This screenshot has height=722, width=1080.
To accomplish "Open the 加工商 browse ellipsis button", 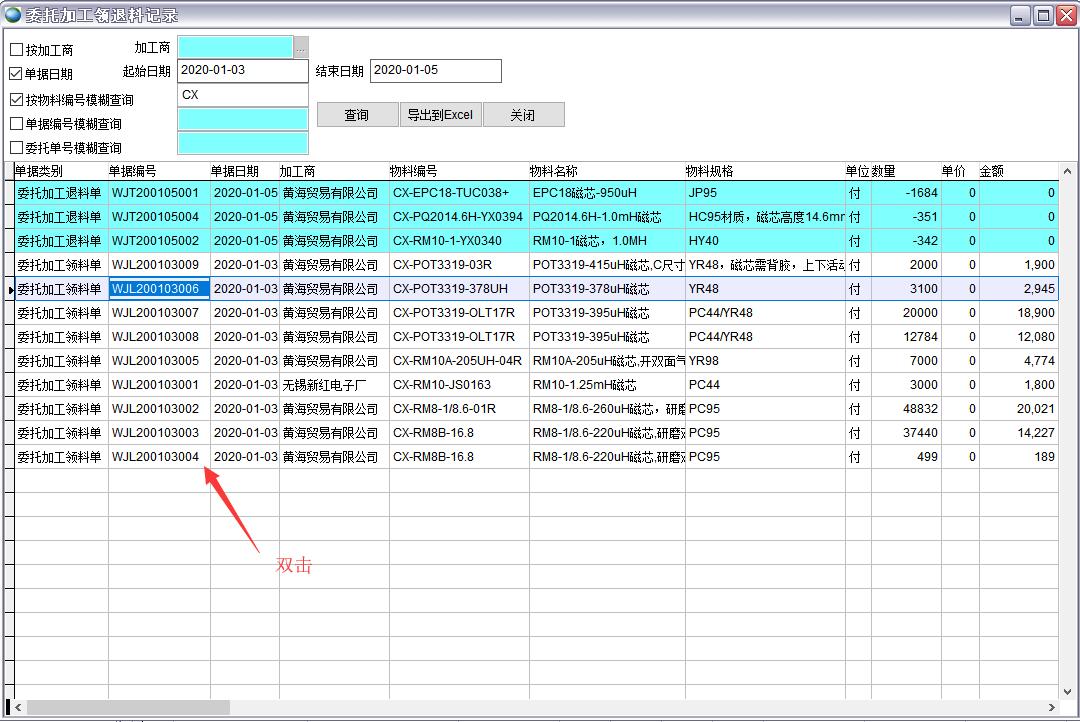I will [x=300, y=47].
